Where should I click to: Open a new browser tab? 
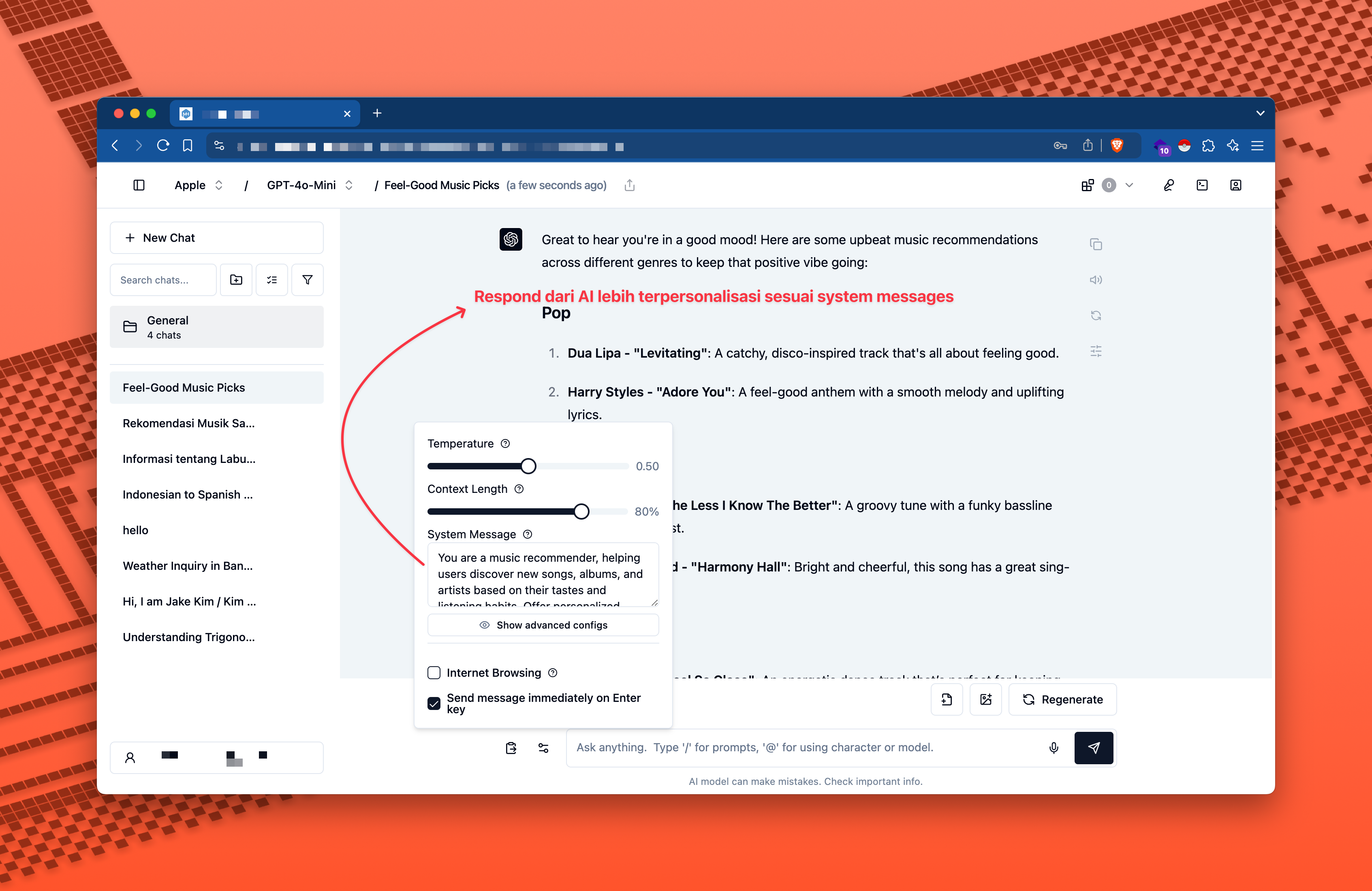377,113
